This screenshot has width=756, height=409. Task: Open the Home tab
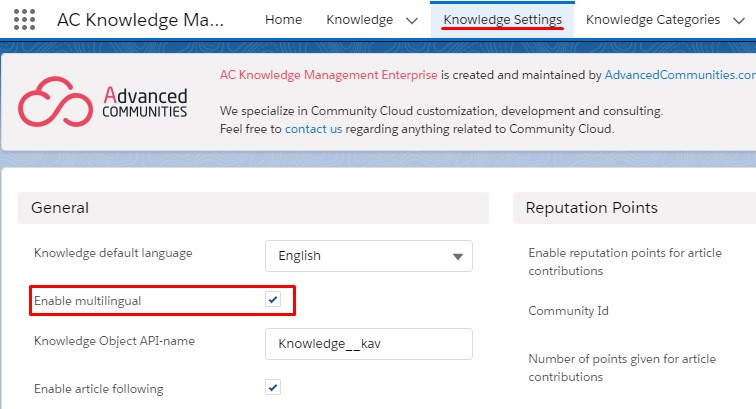click(284, 20)
